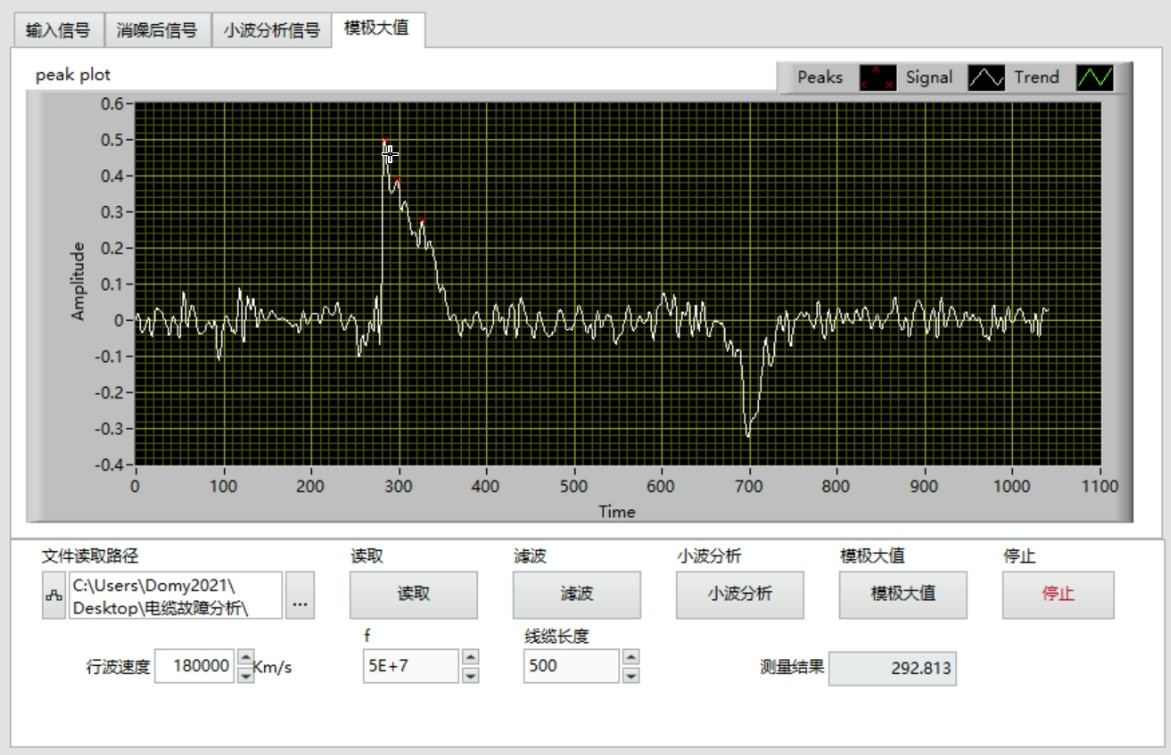Click the -0.4 tick on the Amplitude axis
1171x755 pixels.
click(x=109, y=465)
